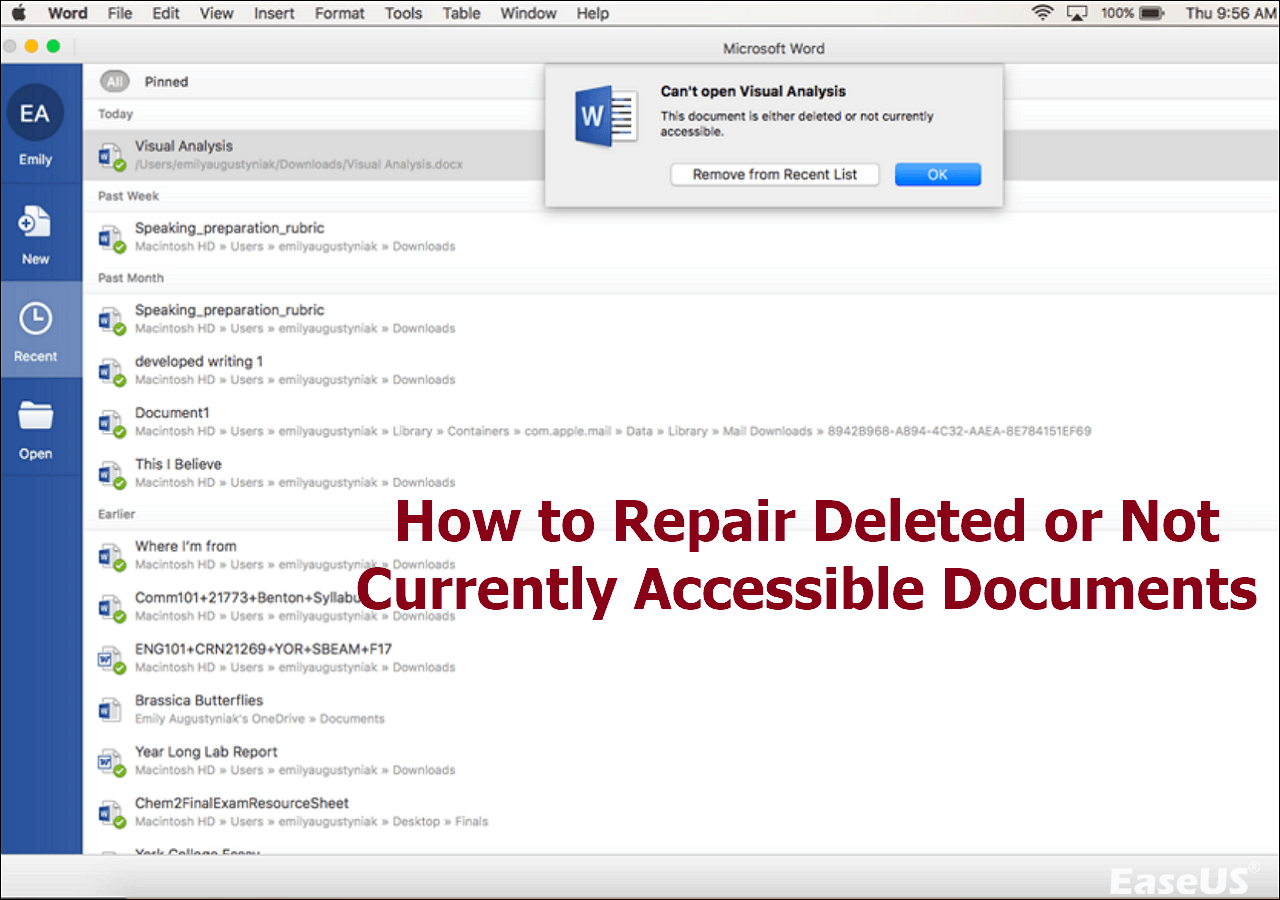Click the Visual Analysis.docx file path
Viewport: 1280px width, 900px height.
click(x=299, y=164)
